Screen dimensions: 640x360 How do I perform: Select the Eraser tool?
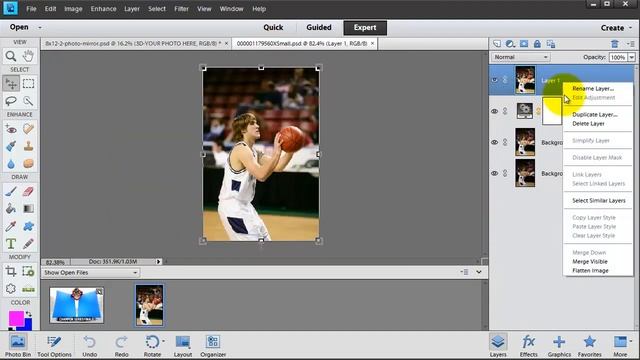point(28,191)
